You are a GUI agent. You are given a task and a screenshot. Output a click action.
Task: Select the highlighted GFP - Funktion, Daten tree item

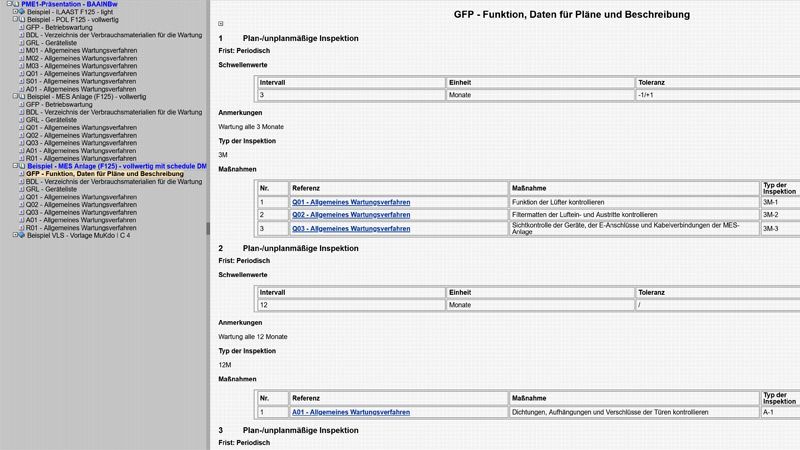click(104, 174)
